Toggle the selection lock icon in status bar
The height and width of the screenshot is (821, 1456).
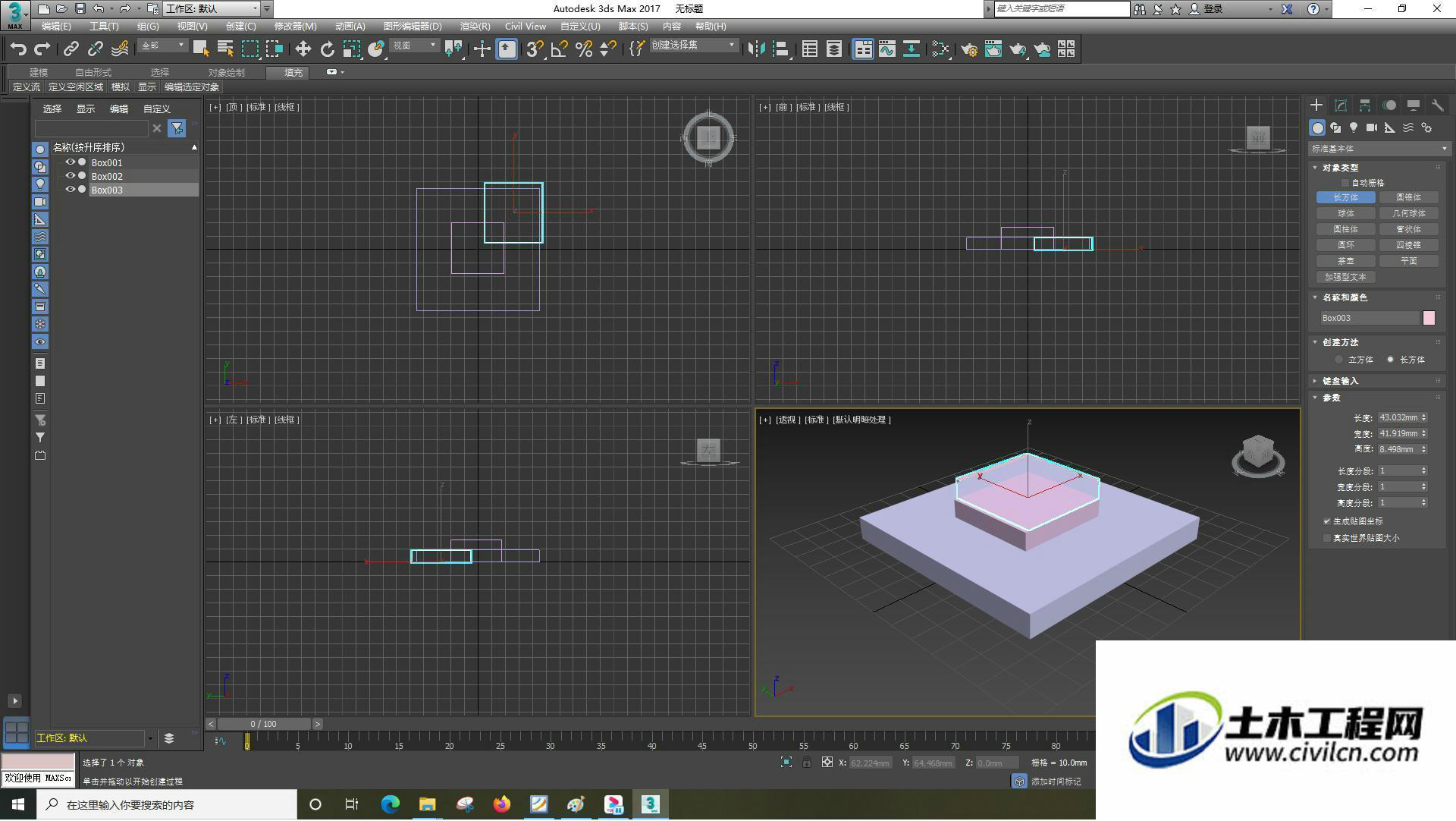(807, 763)
